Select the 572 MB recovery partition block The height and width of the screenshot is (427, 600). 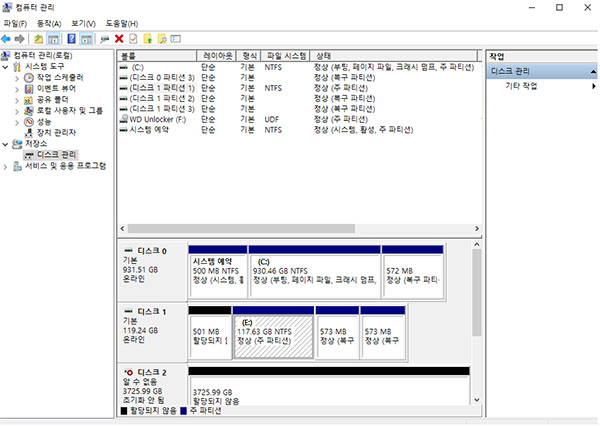click(x=412, y=272)
